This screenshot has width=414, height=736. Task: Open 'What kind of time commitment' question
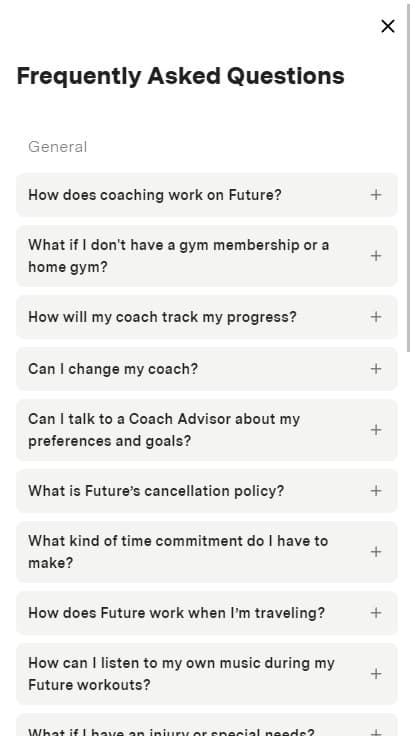(207, 552)
